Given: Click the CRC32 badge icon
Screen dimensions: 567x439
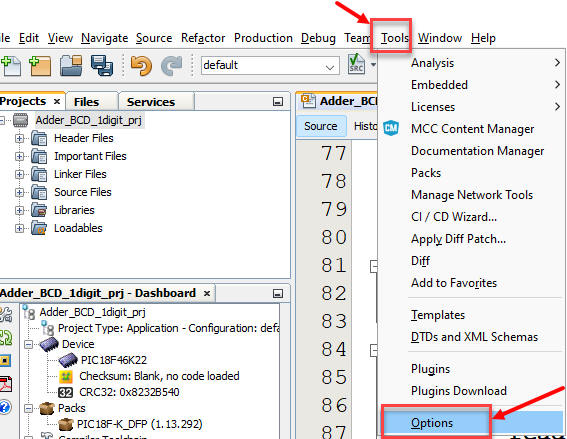Looking at the screenshot, I should (x=65, y=392).
